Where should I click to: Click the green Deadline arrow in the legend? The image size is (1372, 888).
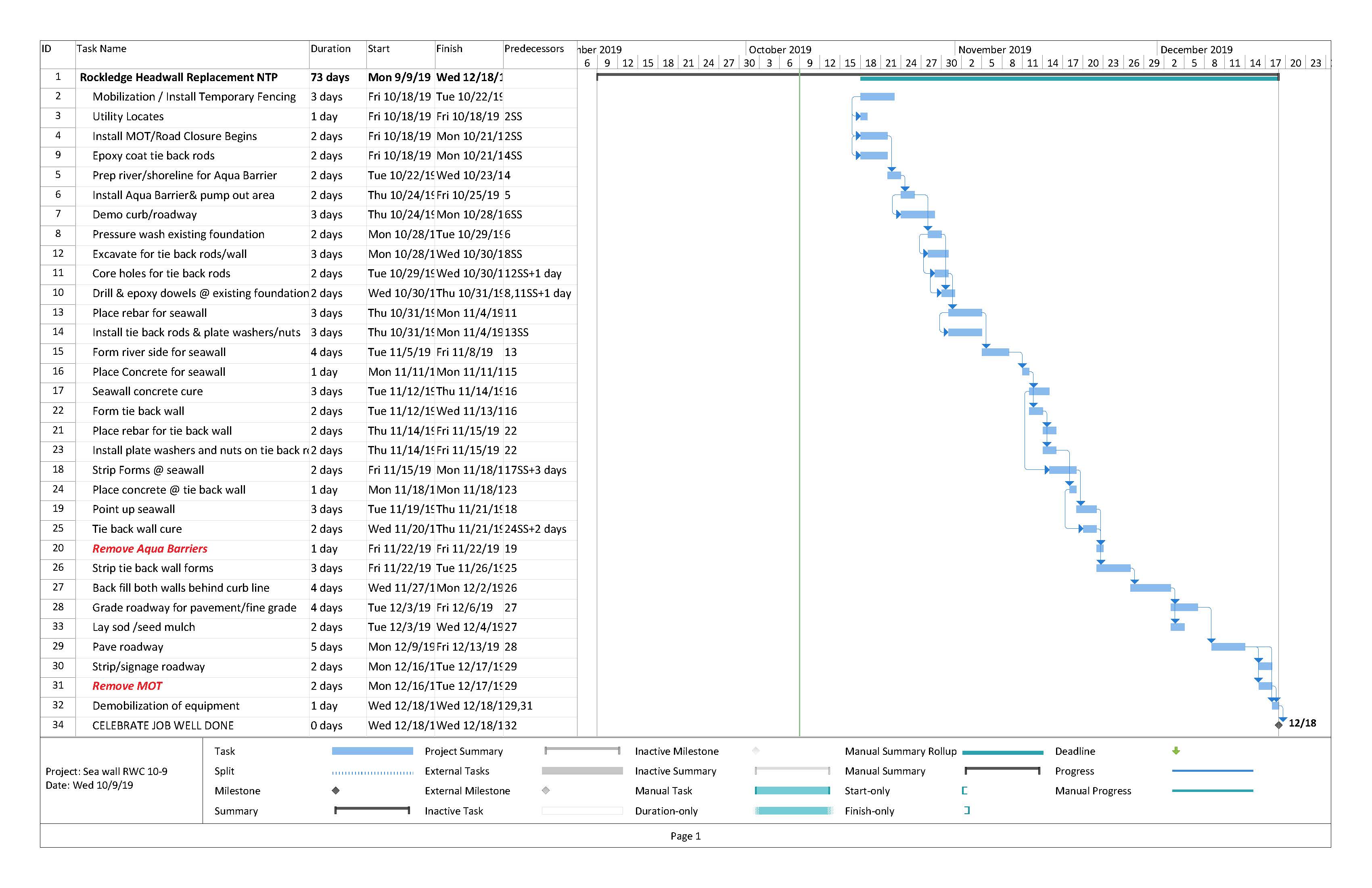tap(1176, 751)
